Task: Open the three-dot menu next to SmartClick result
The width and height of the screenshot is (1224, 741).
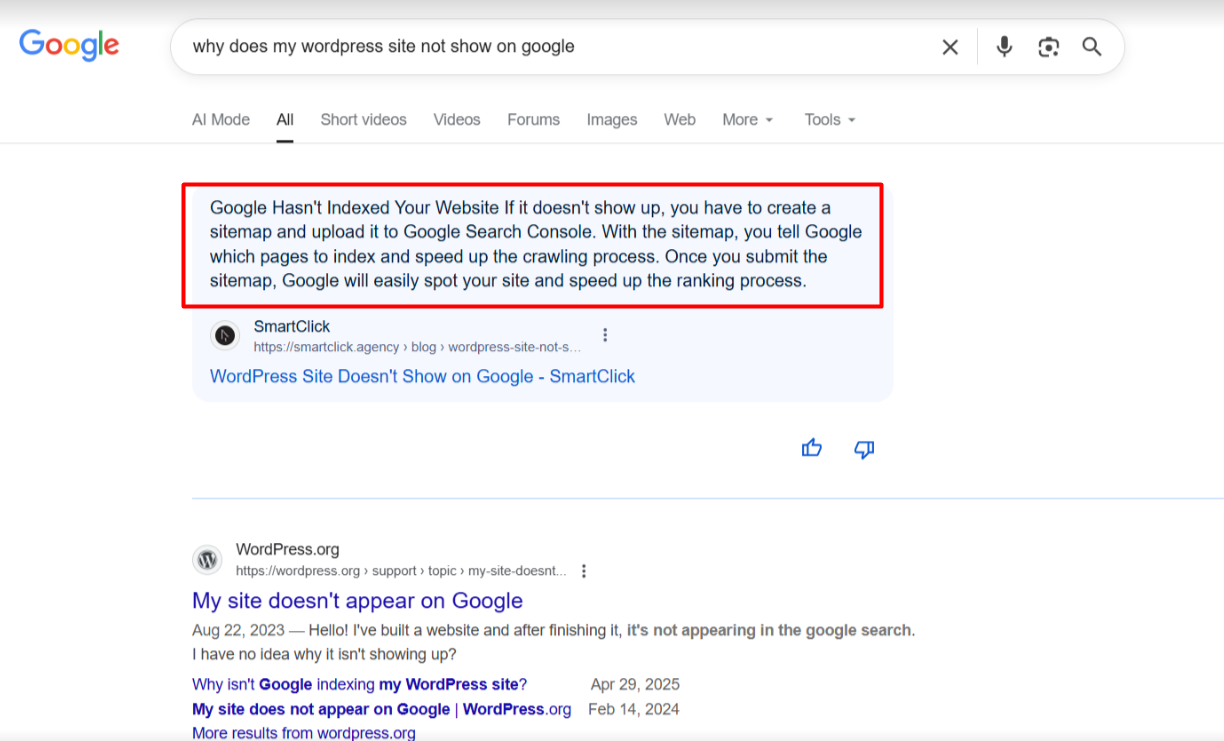Action: pos(605,335)
